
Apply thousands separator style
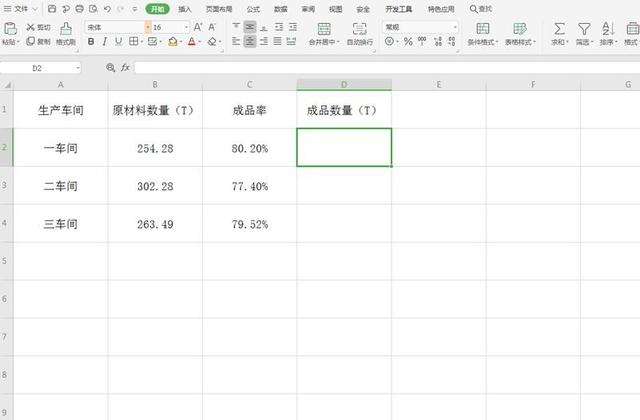(x=422, y=41)
